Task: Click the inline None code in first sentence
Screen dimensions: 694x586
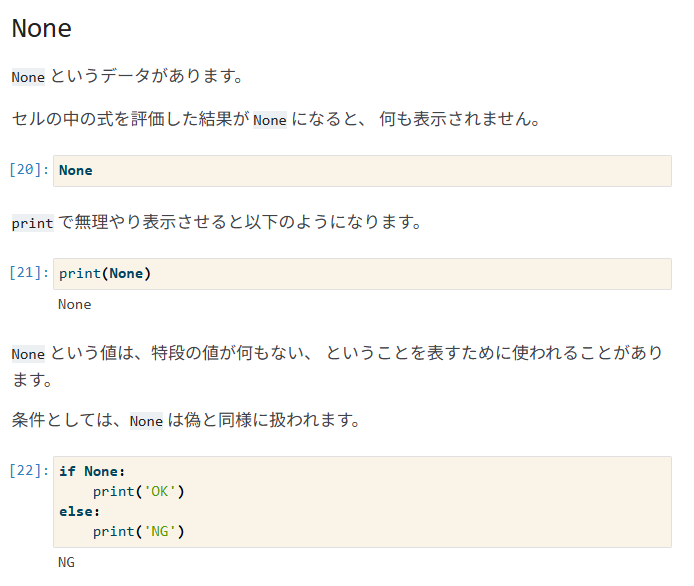Action: click(28, 77)
